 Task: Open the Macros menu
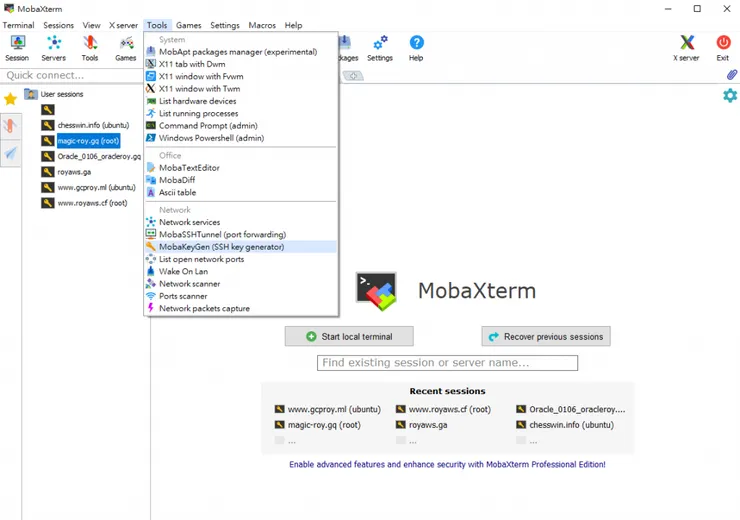262,25
